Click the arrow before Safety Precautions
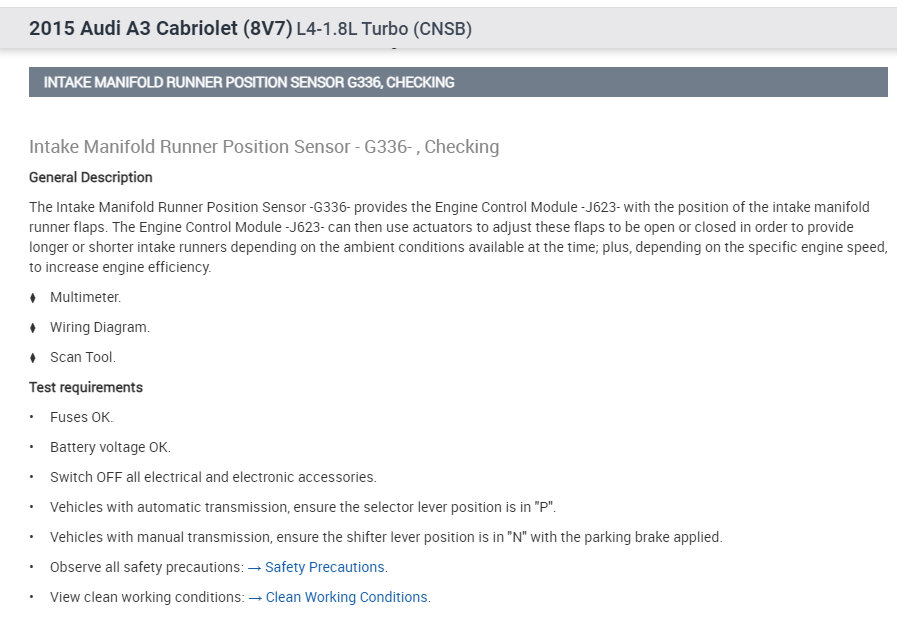 (x=254, y=567)
